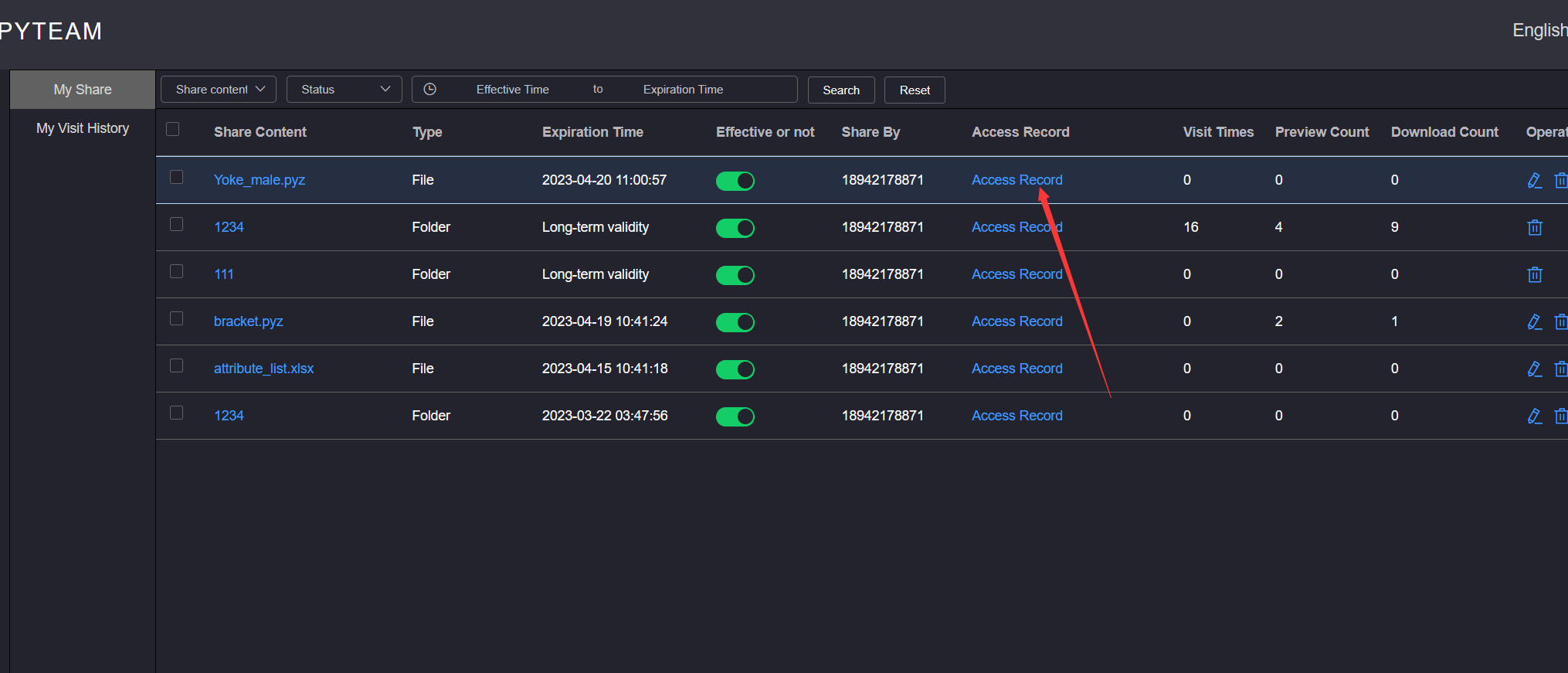Click expiration time 2023-04-20 11:00:57
This screenshot has height=673, width=1568.
604,180
